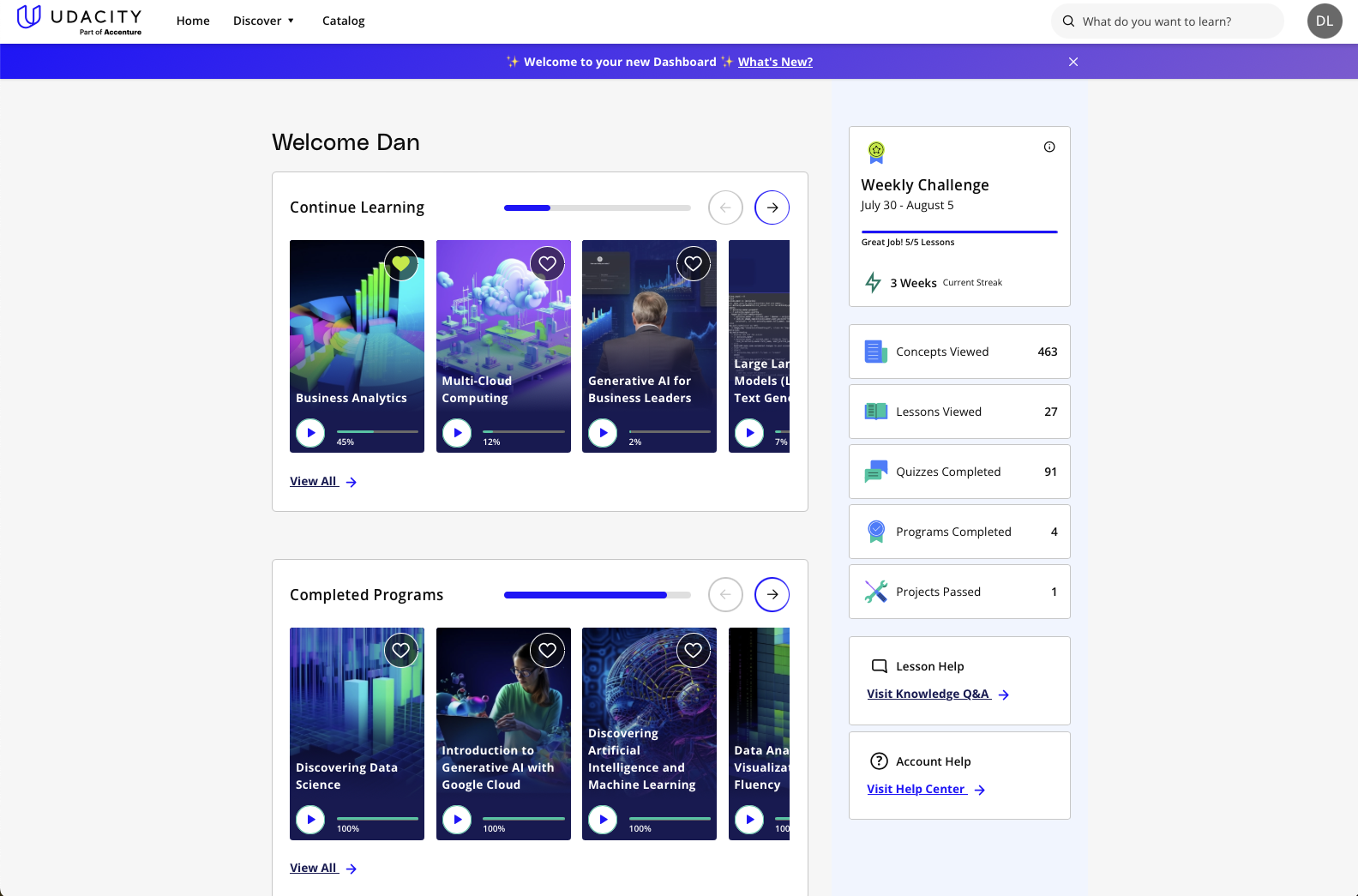
Task: Favorite Generative AI for Business Leaders
Action: coord(694,263)
